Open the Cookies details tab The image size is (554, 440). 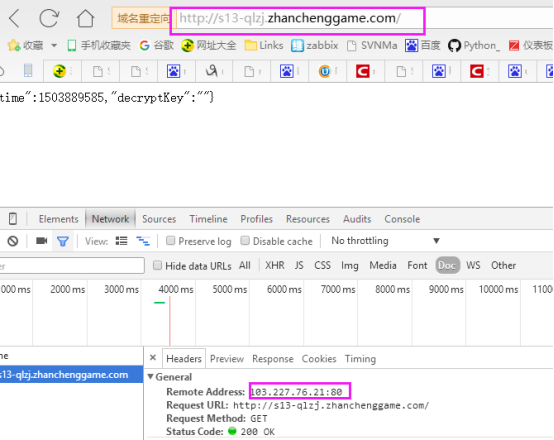point(319,359)
